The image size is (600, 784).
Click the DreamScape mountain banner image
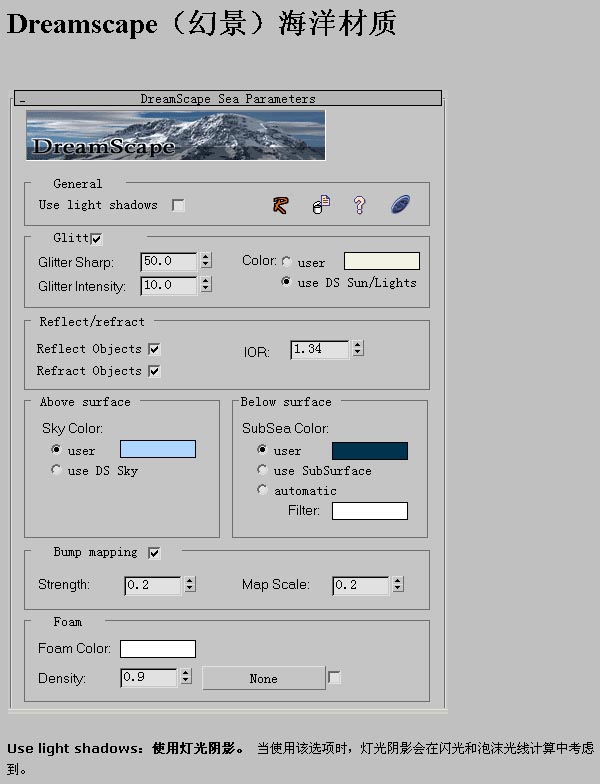[x=176, y=136]
